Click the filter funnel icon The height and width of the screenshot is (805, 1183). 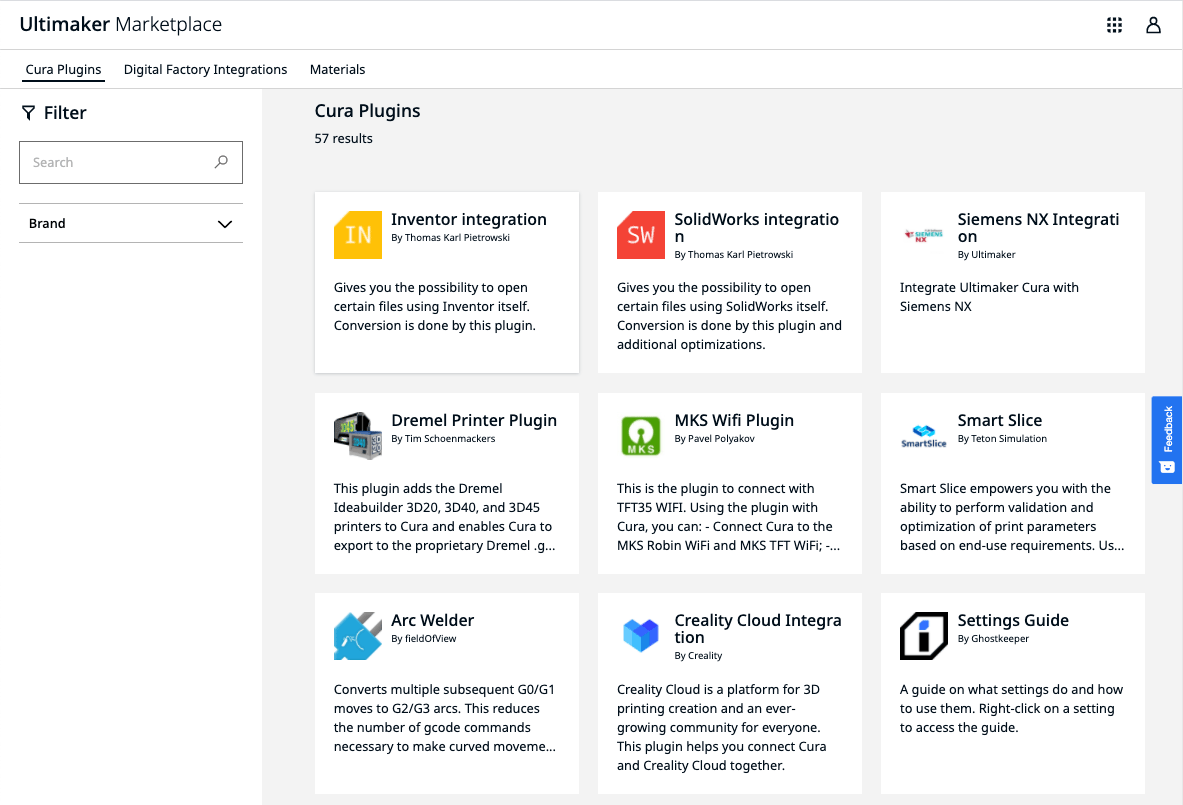(x=29, y=112)
